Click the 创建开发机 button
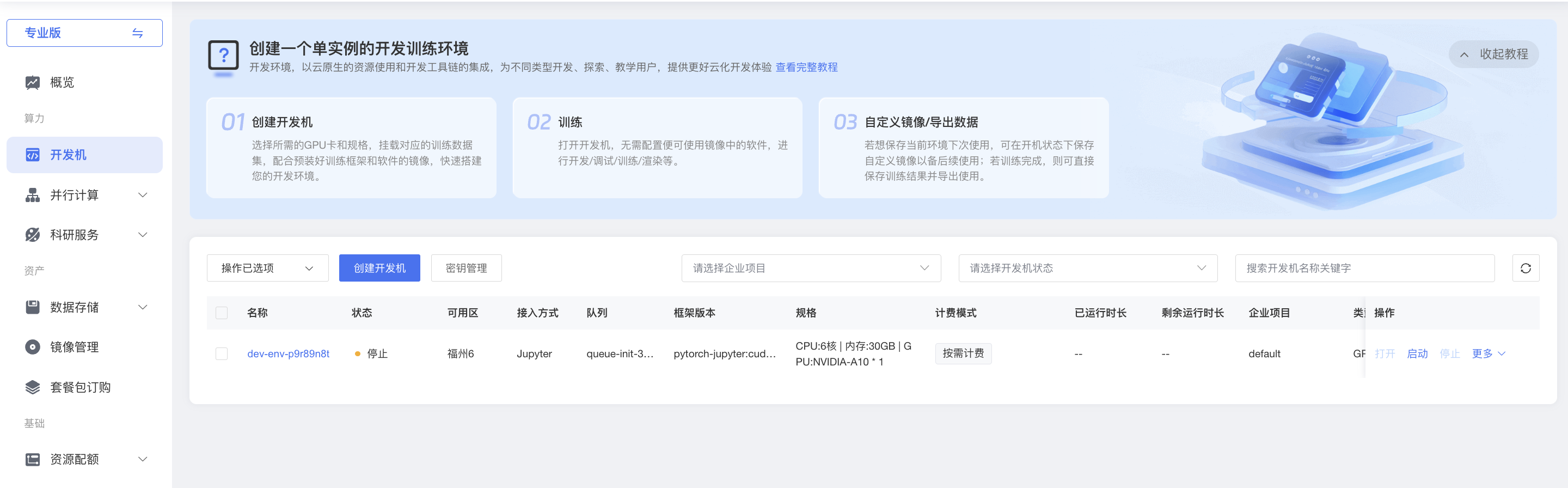 click(x=379, y=268)
